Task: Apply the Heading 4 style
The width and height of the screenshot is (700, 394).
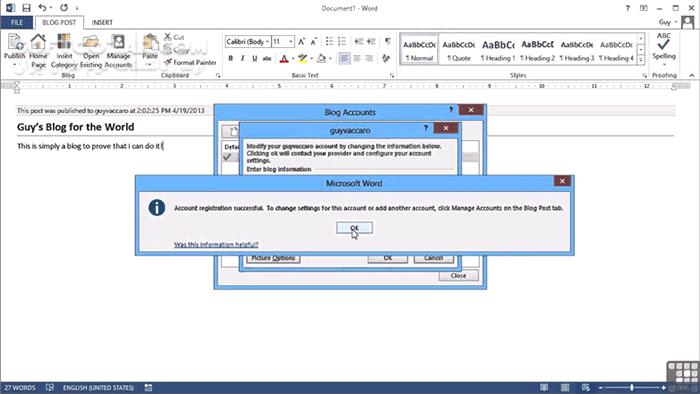Action: click(x=616, y=50)
